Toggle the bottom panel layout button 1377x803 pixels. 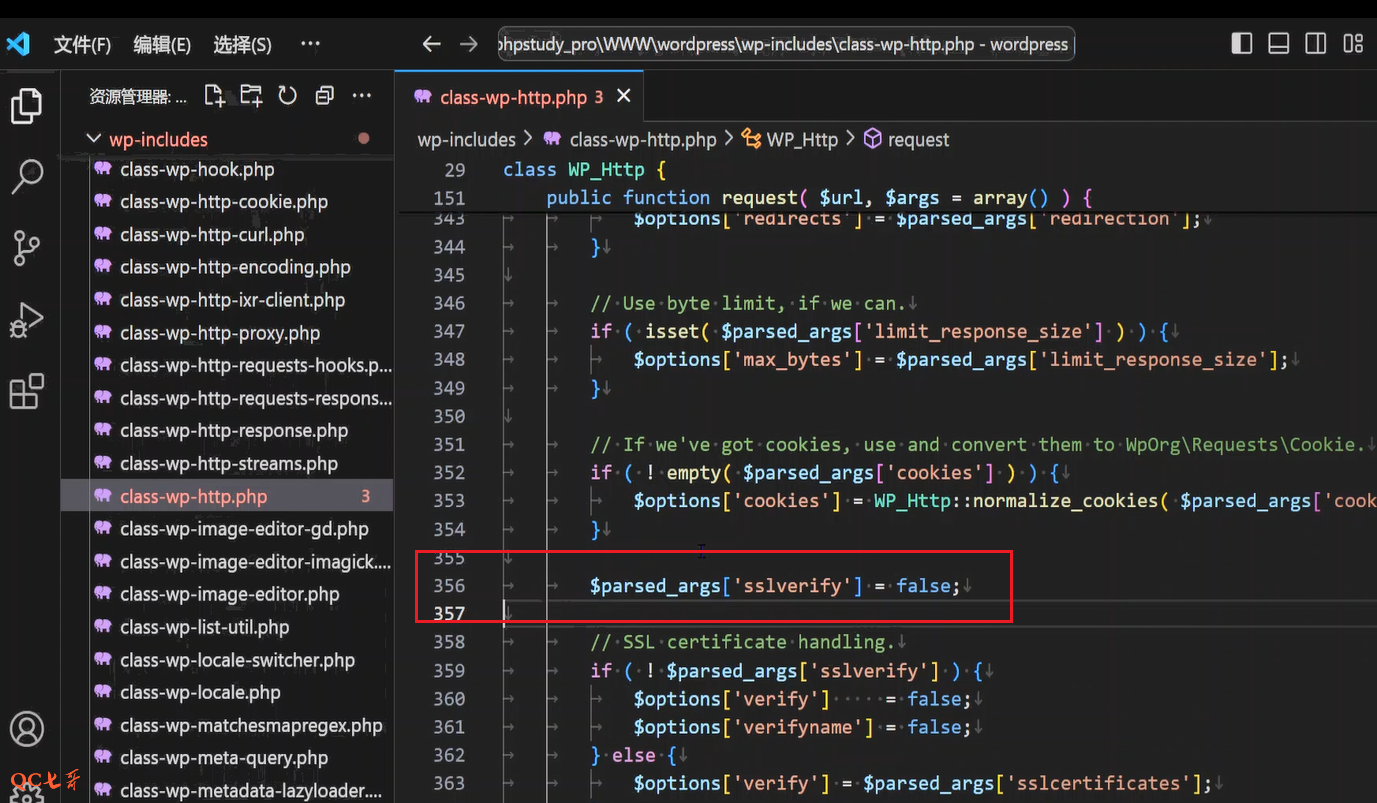[x=1278, y=44]
